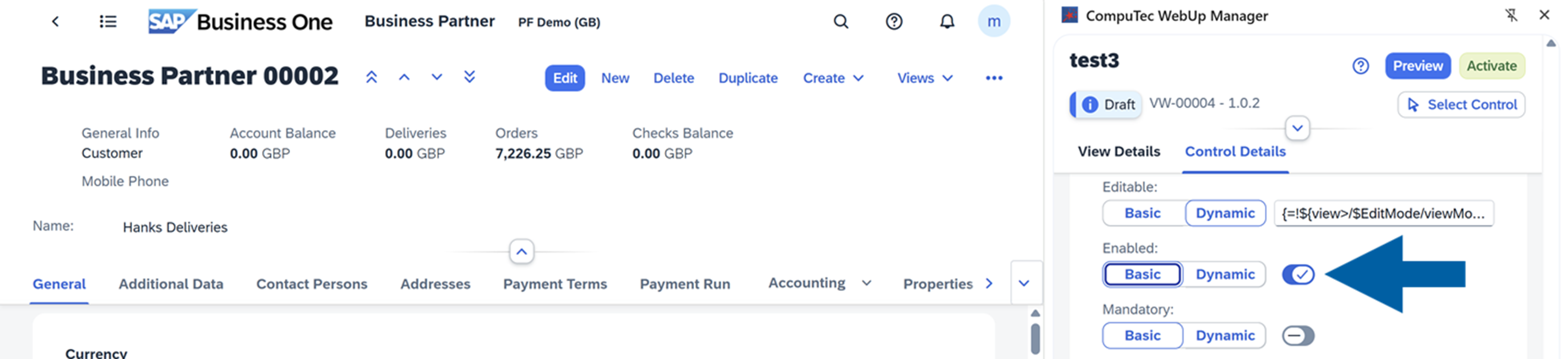
Task: Open the notifications bell
Action: point(947,22)
